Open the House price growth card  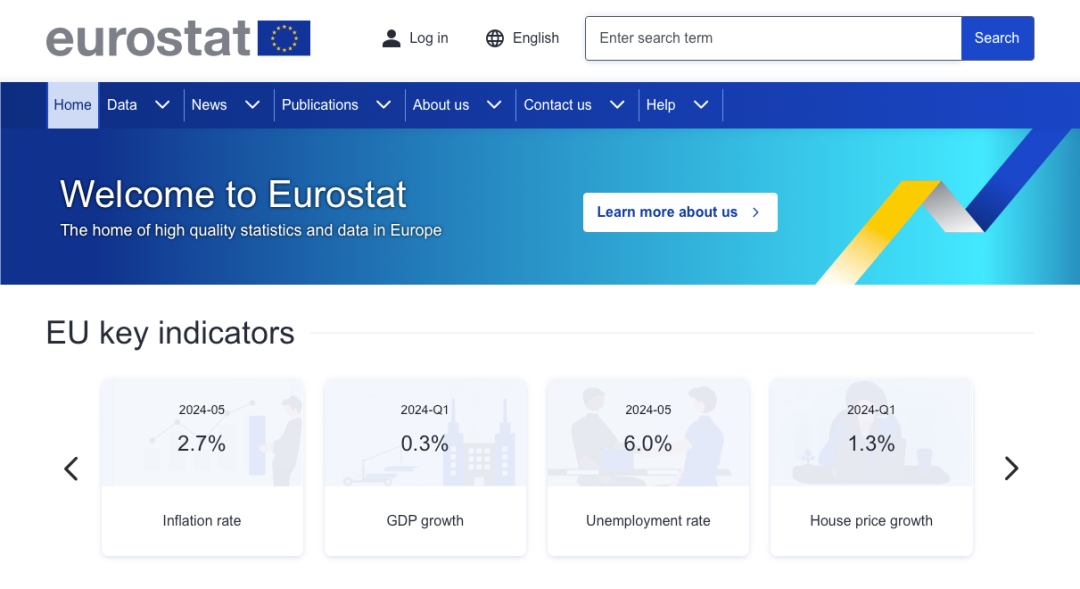[871, 467]
